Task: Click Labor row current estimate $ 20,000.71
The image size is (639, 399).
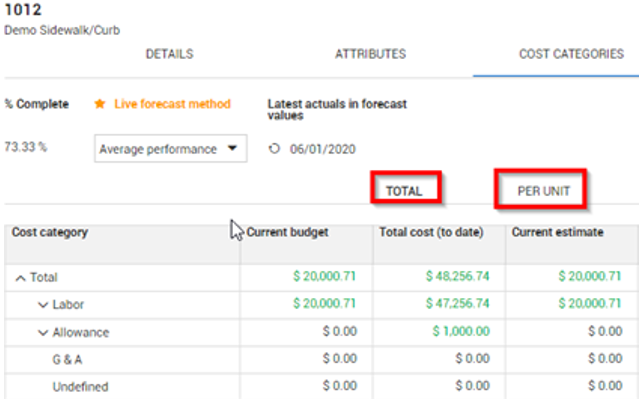Action: [590, 303]
